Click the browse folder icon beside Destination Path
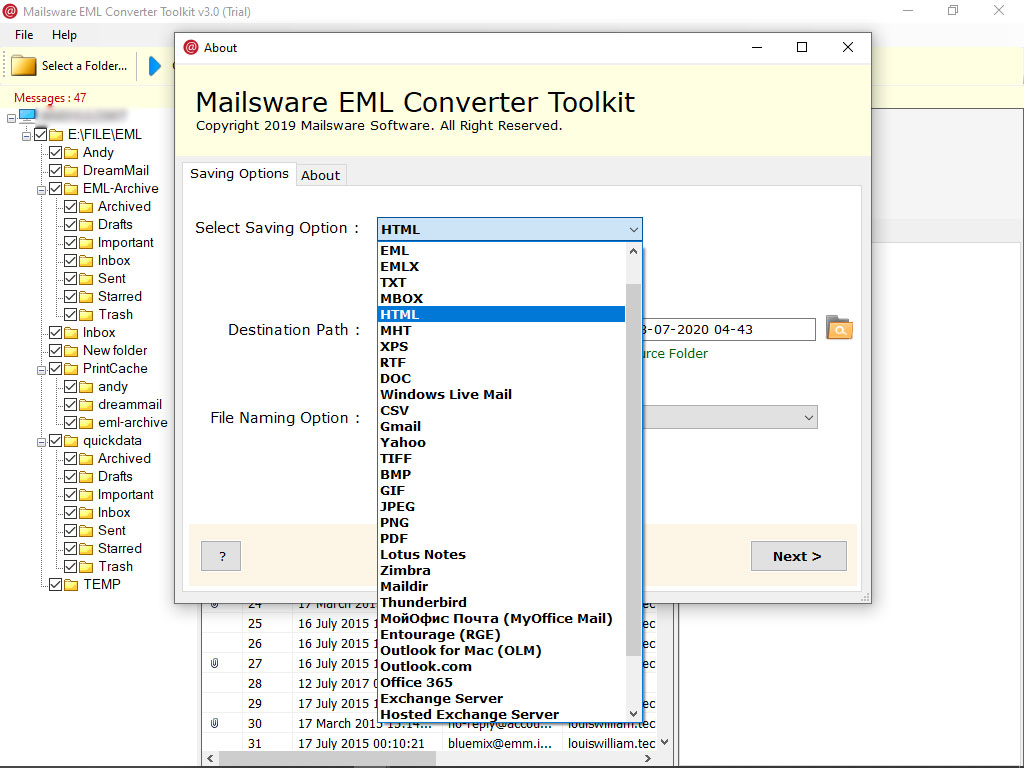This screenshot has height=768, width=1024. pos(838,328)
